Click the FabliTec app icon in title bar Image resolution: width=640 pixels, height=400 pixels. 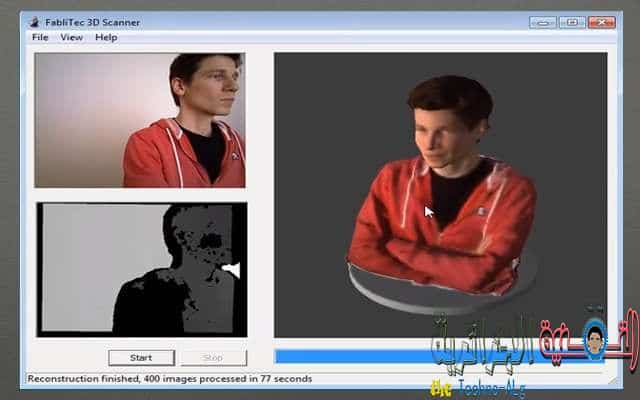(35, 22)
